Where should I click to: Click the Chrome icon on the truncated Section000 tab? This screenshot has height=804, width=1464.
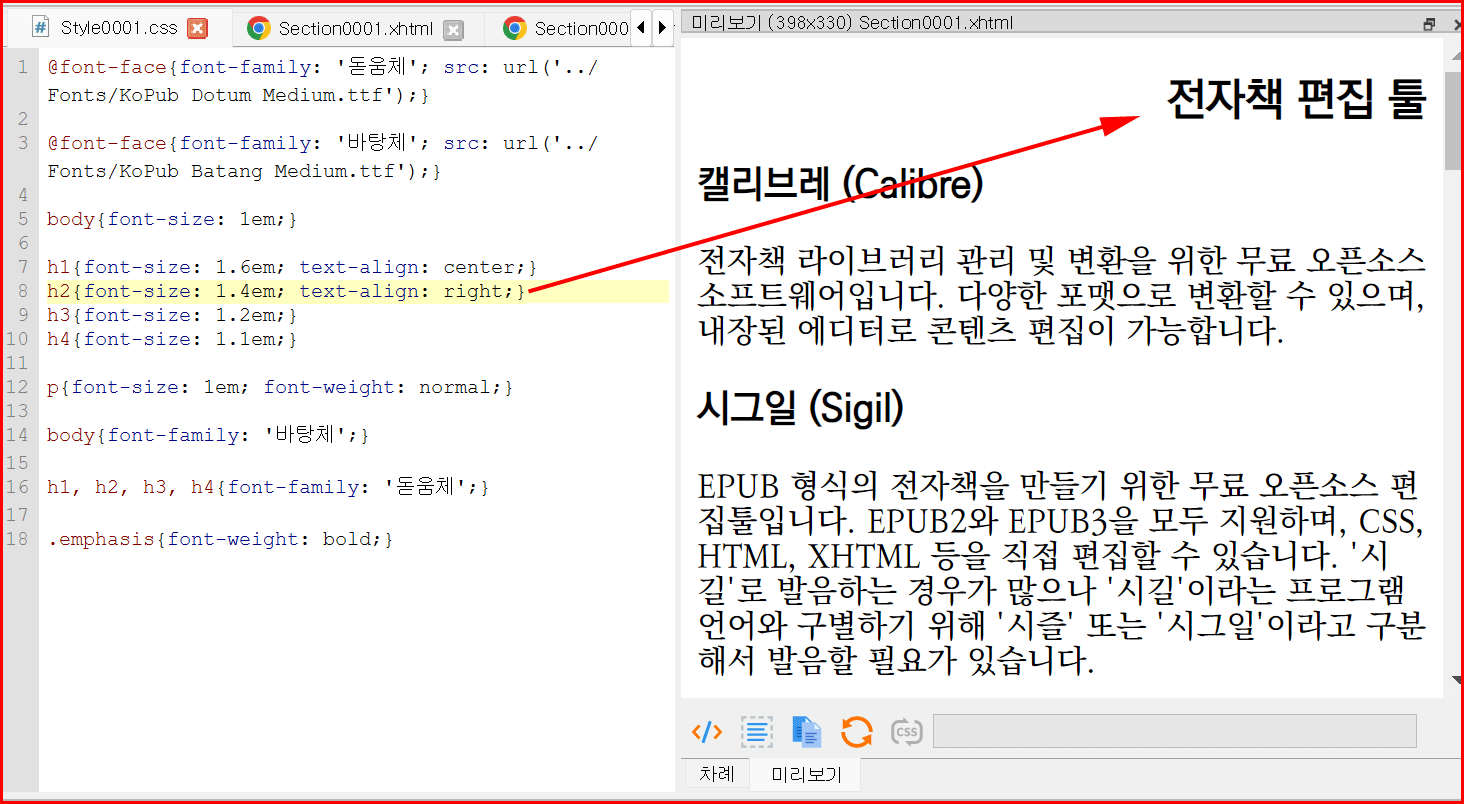coord(515,29)
